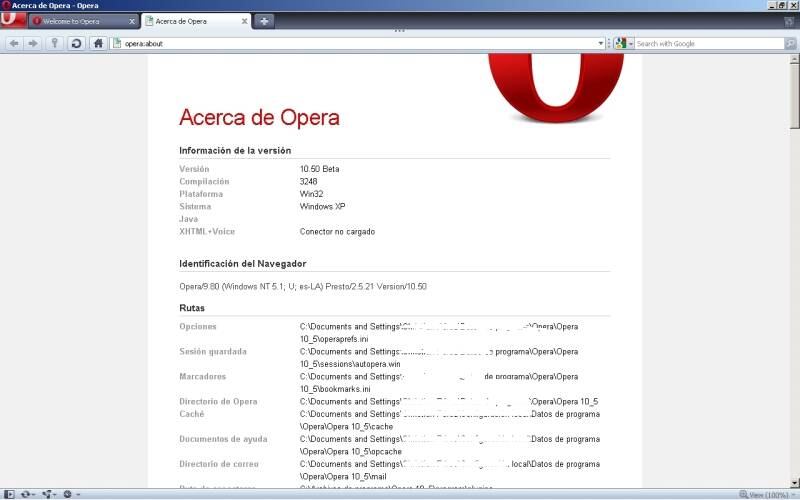Open Opera Unite status bar menu
This screenshot has width=800, height=500.
[49, 494]
